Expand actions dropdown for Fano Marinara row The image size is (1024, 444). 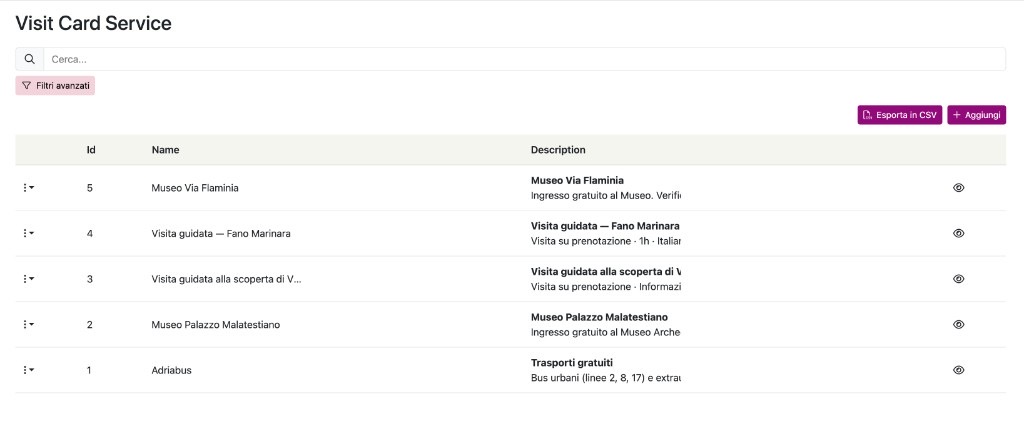pos(28,233)
